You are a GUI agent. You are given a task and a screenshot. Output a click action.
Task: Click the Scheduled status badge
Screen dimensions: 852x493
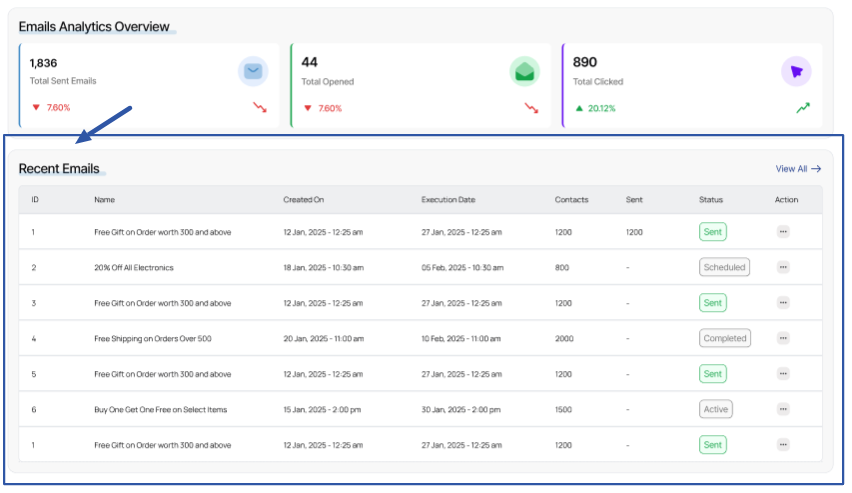click(x=724, y=267)
